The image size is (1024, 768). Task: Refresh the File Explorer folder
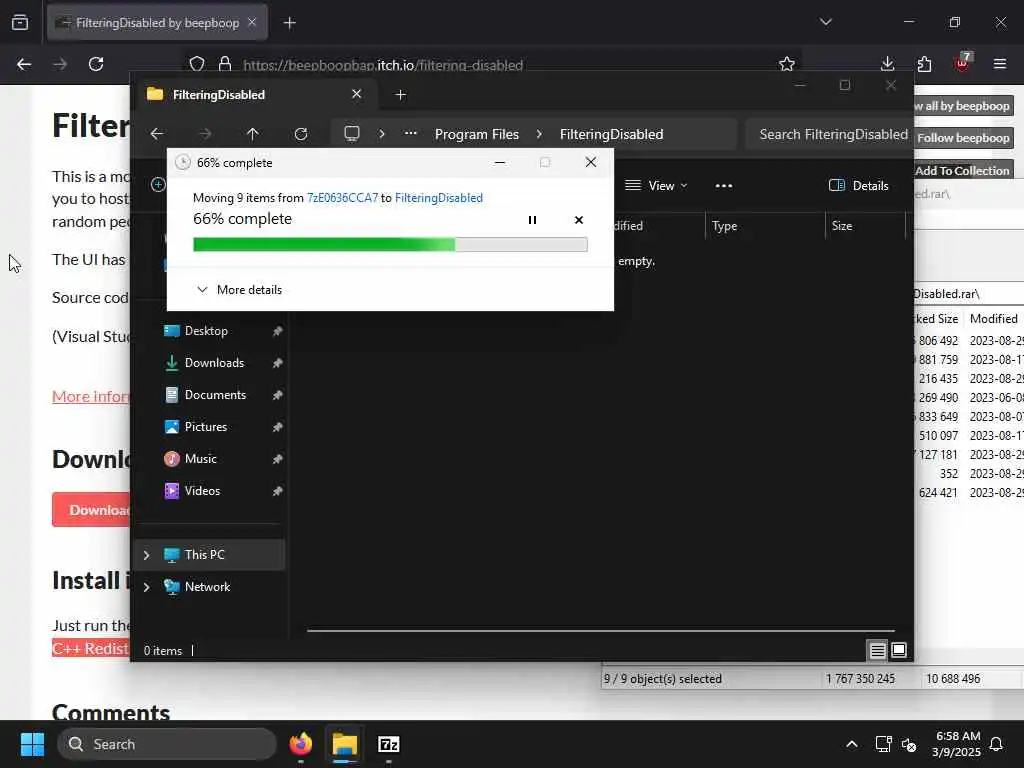tap(301, 134)
